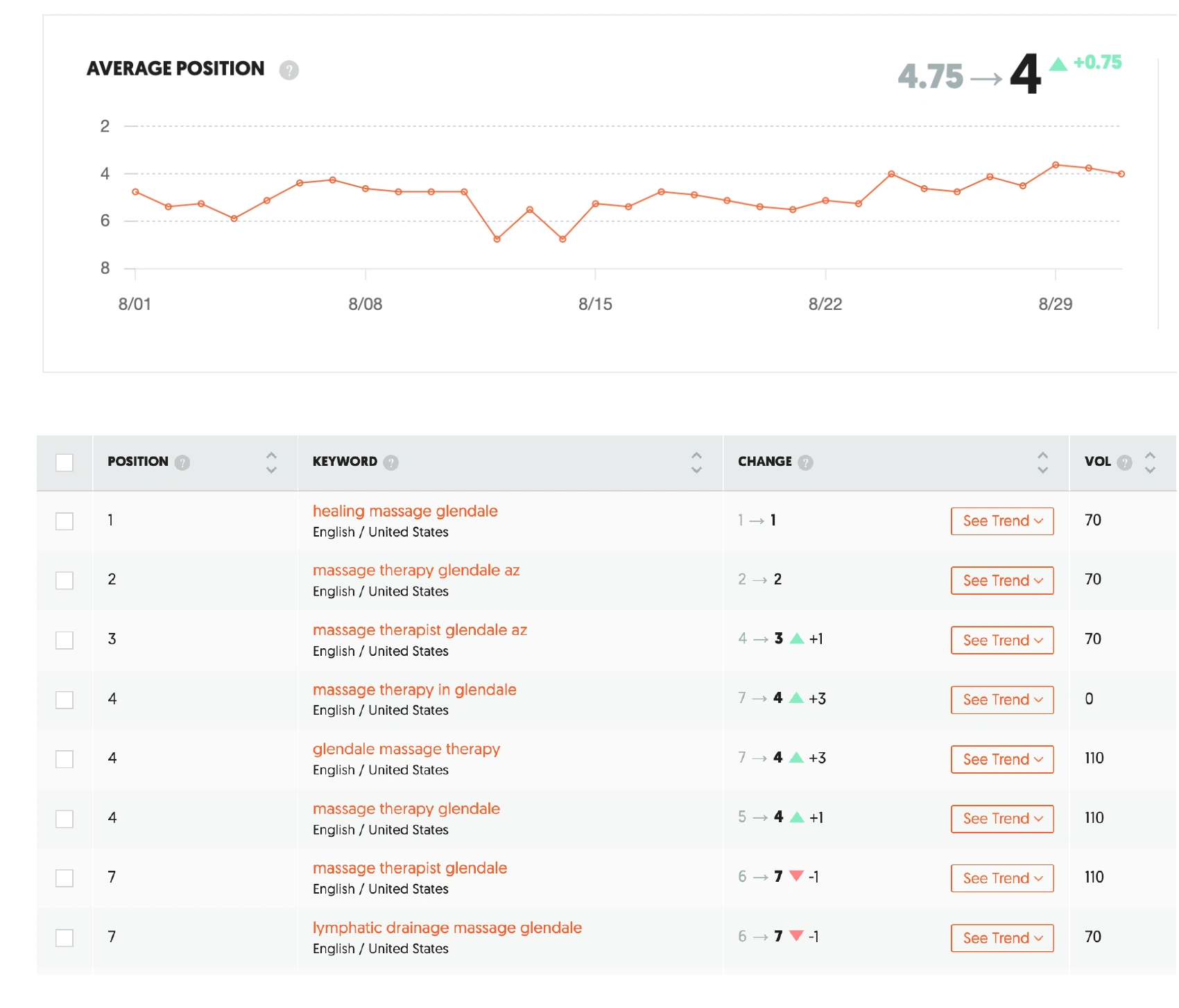
Task: Click the massage therapist glendale keyword link
Action: coord(410,868)
